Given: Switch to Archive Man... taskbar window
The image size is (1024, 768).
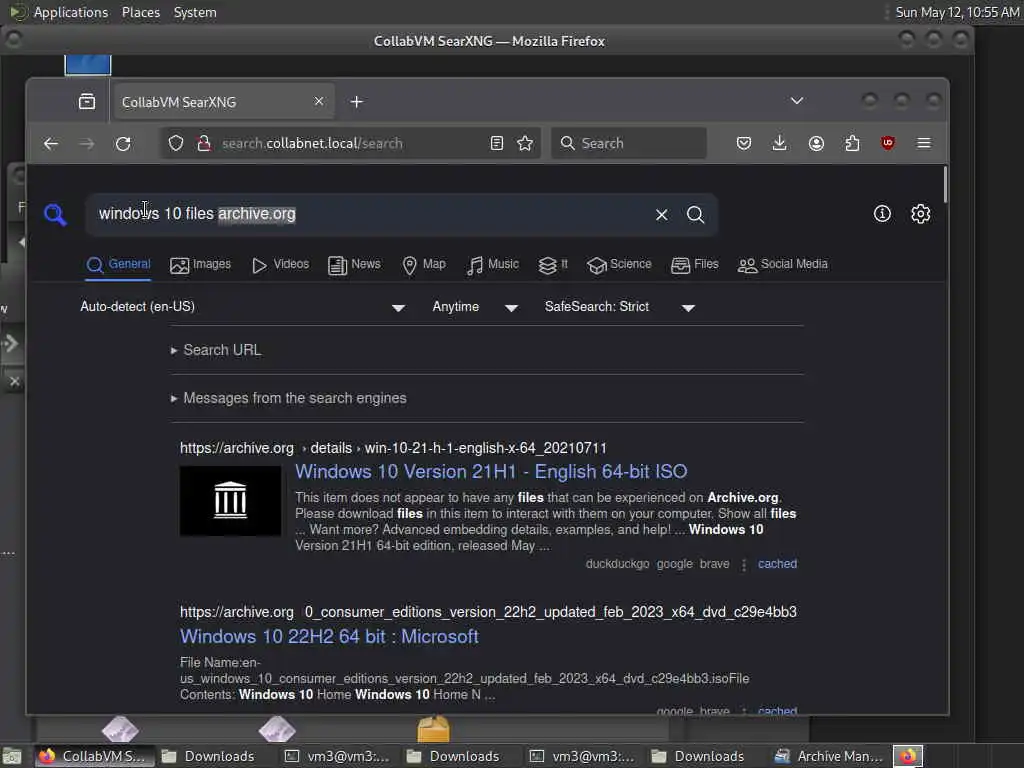Looking at the screenshot, I should pyautogui.click(x=829, y=756).
